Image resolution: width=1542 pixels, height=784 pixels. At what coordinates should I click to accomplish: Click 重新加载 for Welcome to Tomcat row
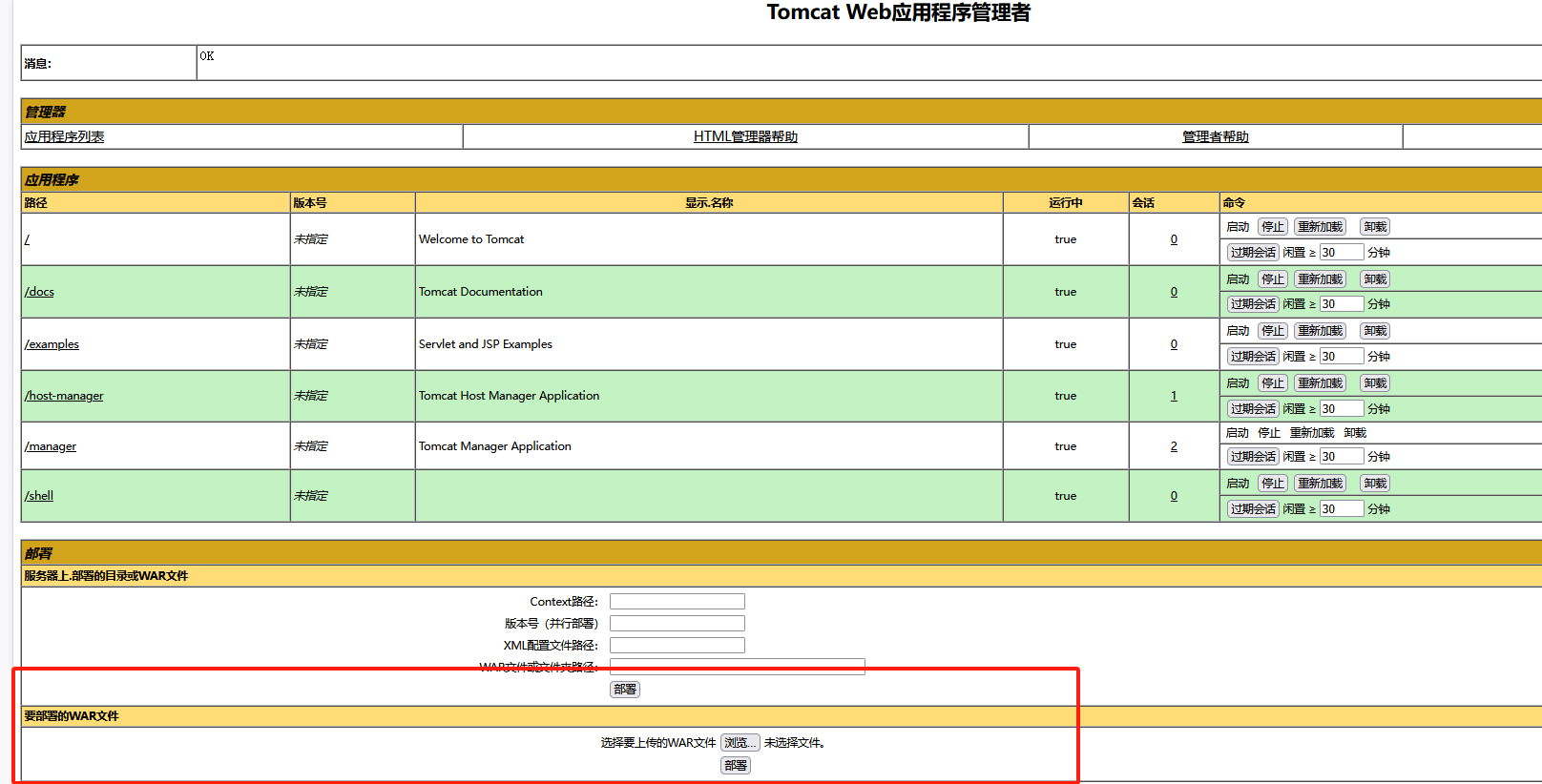click(1321, 227)
